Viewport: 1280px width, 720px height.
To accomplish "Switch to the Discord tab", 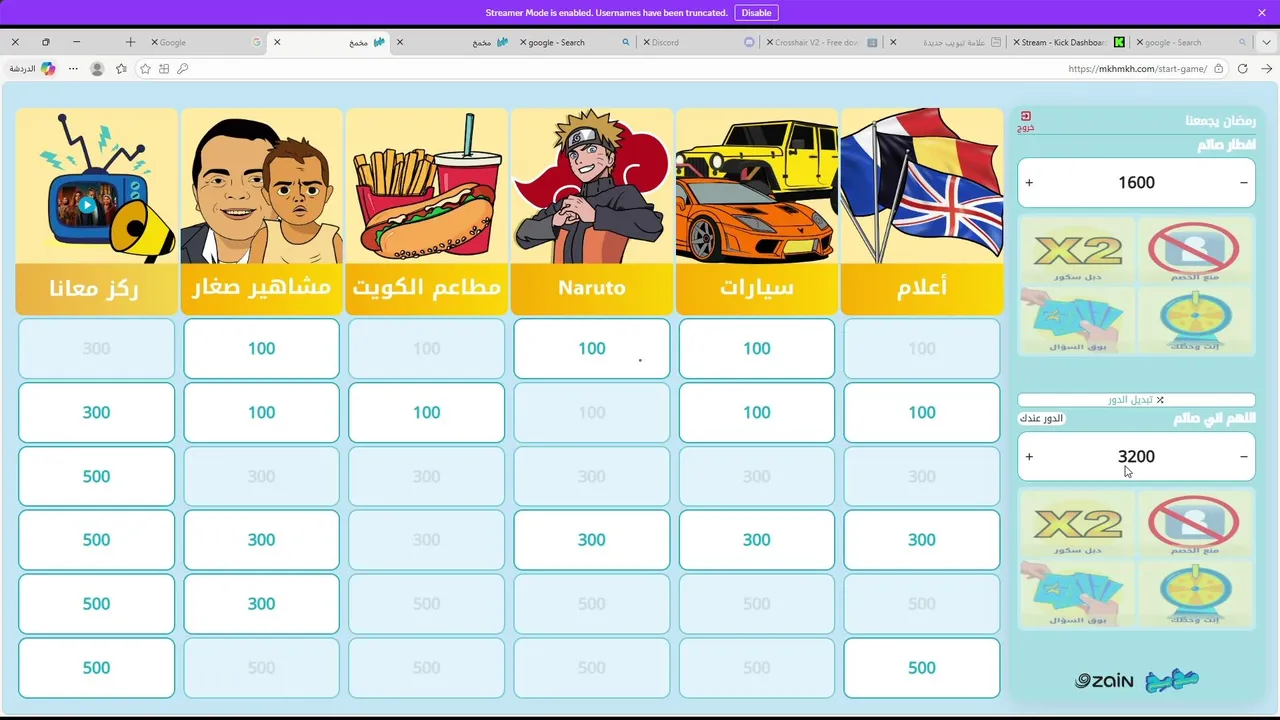I will (700, 42).
